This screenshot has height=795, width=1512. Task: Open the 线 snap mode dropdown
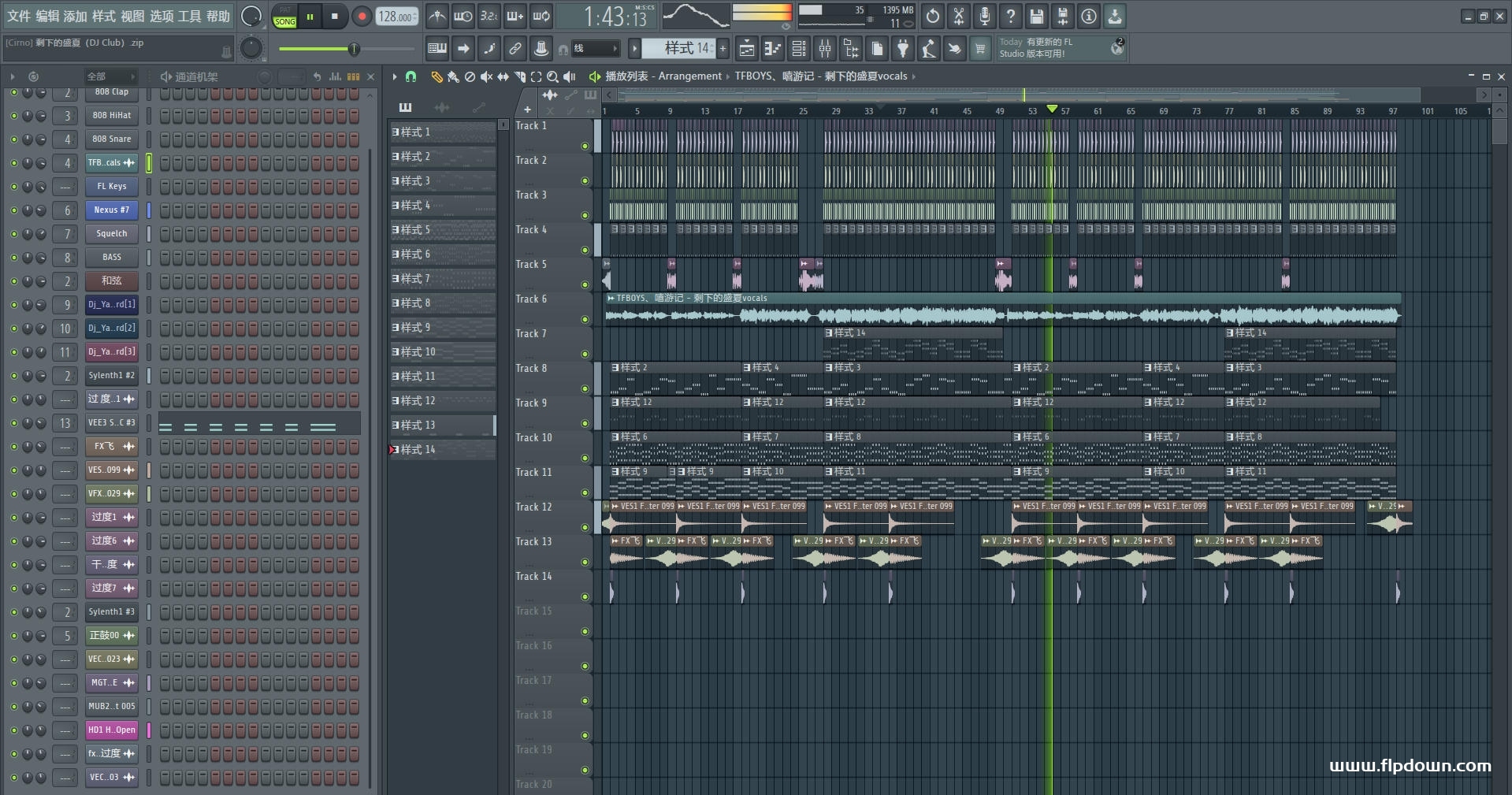(595, 49)
